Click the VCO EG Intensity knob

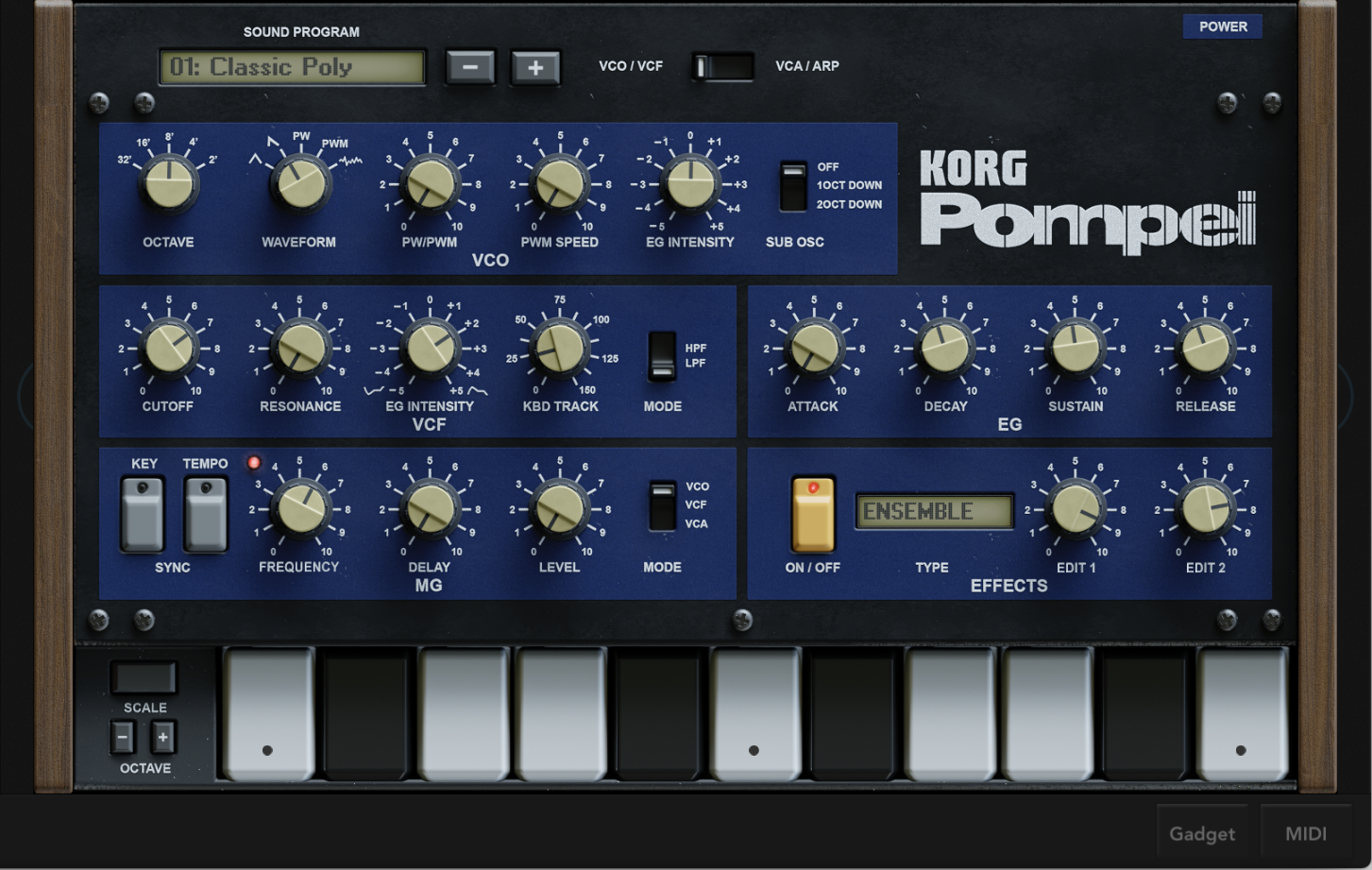(x=690, y=183)
